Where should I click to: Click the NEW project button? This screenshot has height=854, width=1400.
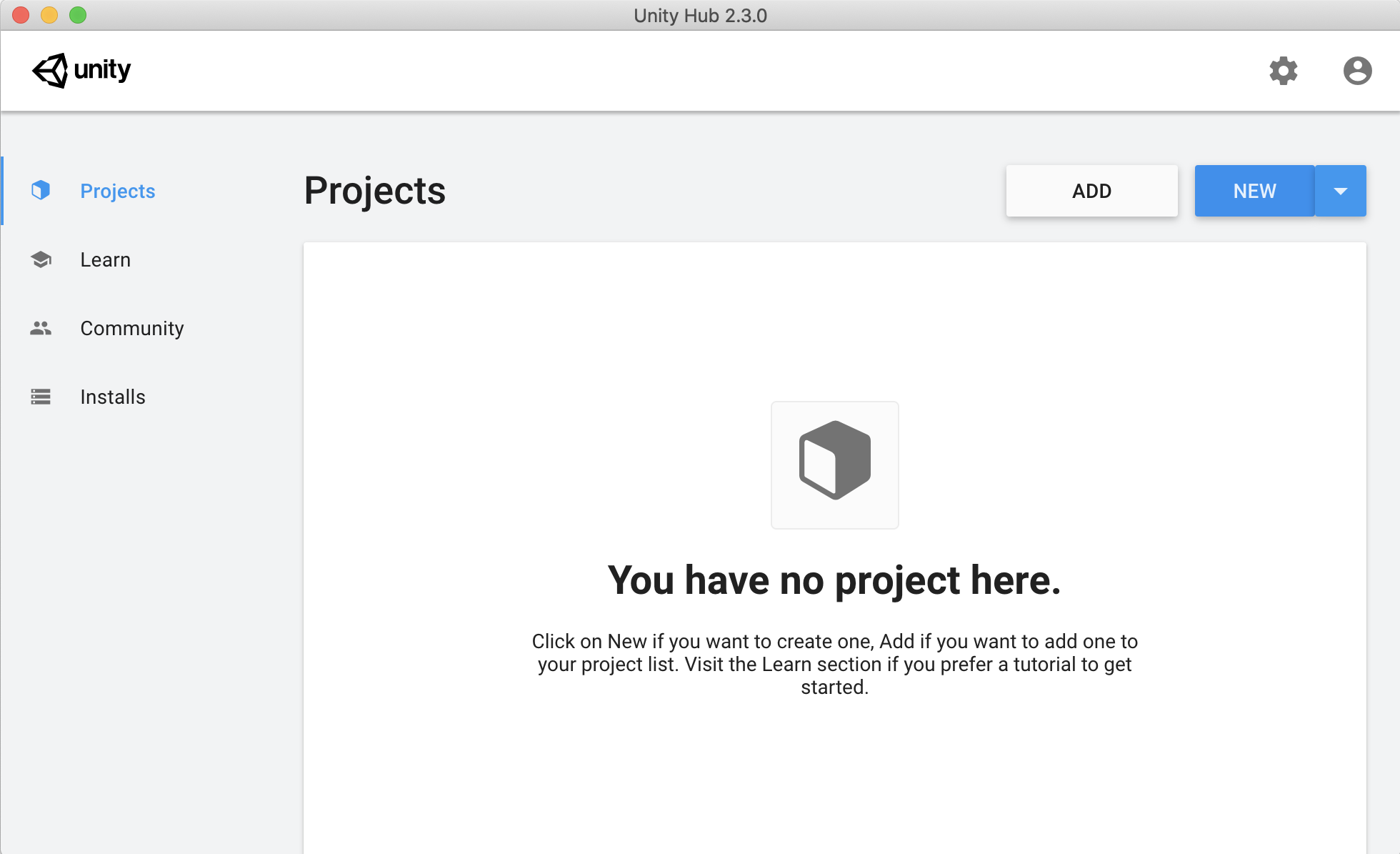pyautogui.click(x=1255, y=191)
